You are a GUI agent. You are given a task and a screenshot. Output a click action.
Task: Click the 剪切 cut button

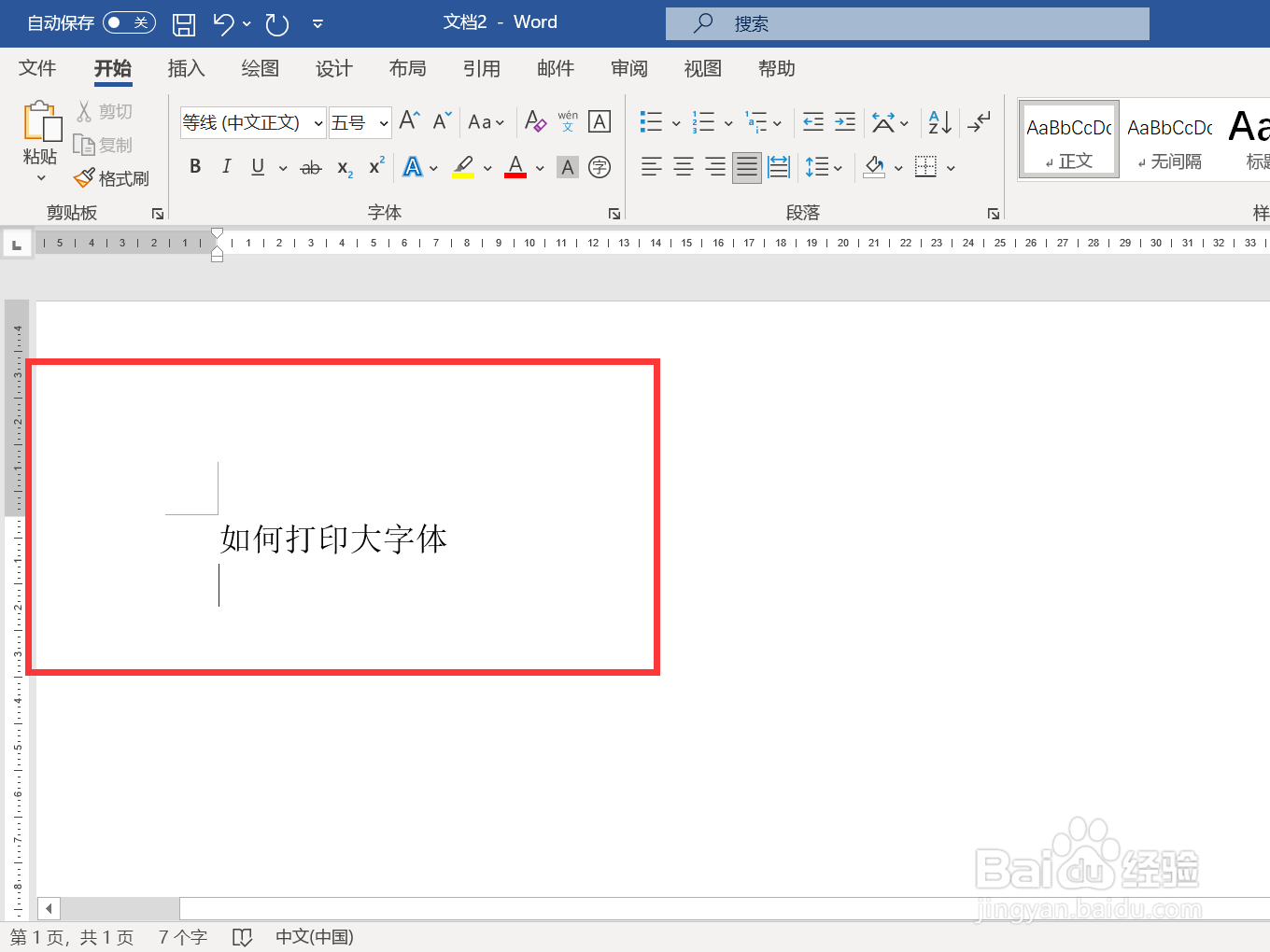105,111
